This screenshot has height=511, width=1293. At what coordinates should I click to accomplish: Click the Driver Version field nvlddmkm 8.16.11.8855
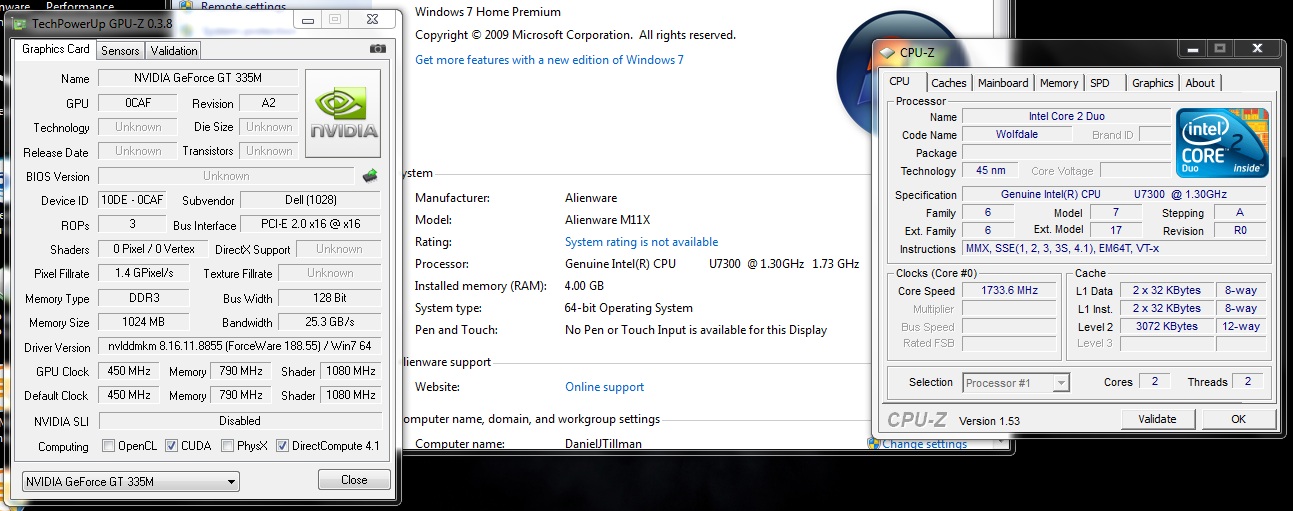(240, 347)
